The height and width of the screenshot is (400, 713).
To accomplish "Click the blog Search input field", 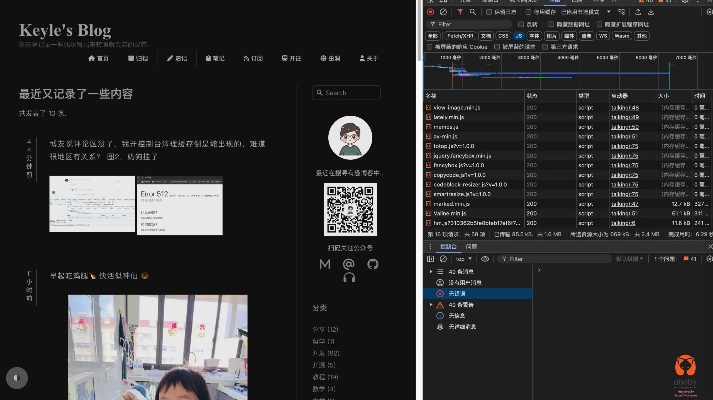I will (x=349, y=93).
